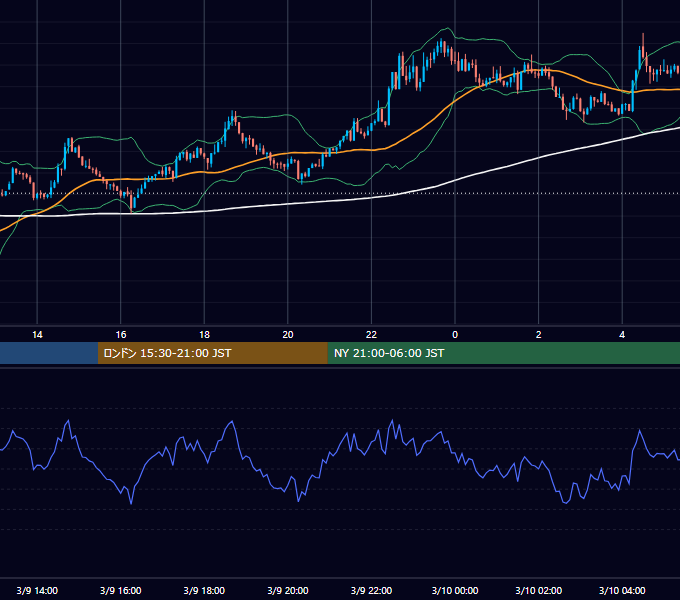Viewport: 680px width, 600px height.
Task: Click the '0' hour label on price chart axis
Action: pos(455,335)
